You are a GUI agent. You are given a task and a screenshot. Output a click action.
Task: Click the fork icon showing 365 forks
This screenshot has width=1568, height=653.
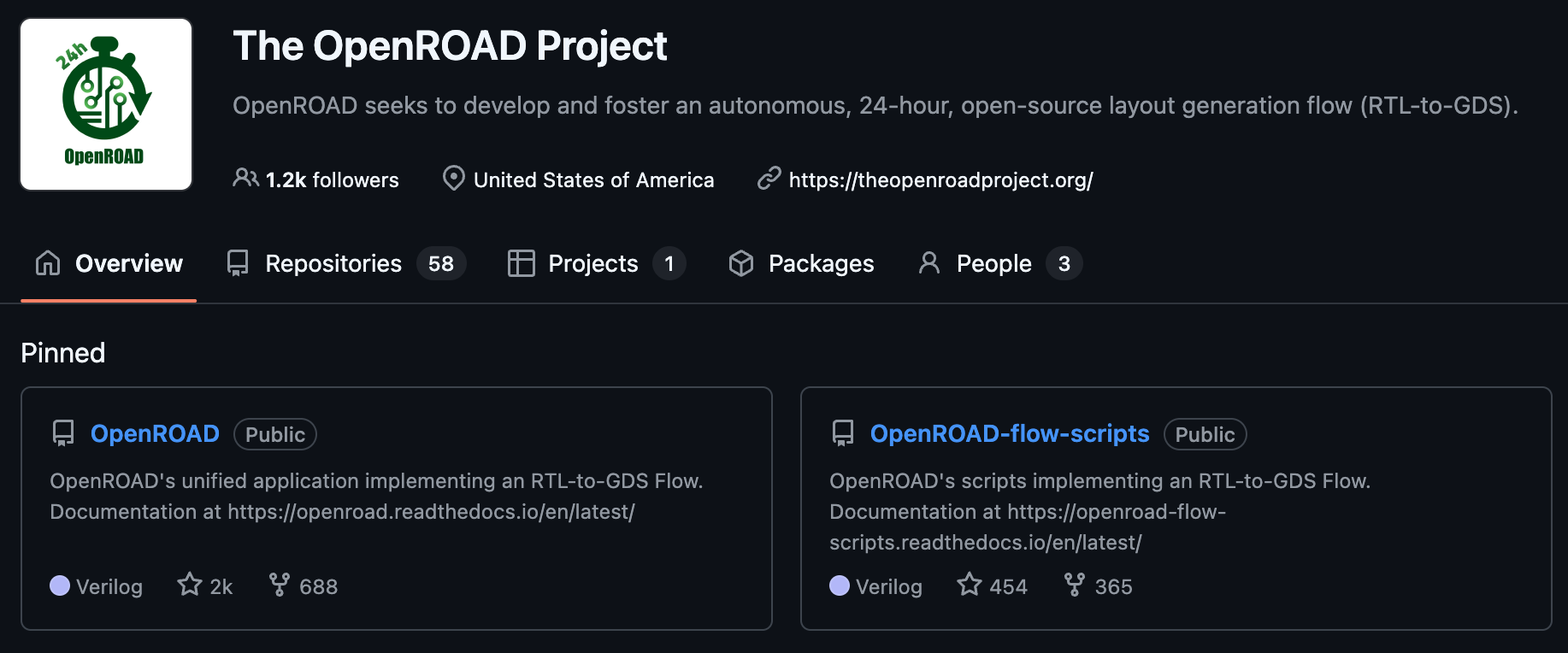pyautogui.click(x=1075, y=585)
